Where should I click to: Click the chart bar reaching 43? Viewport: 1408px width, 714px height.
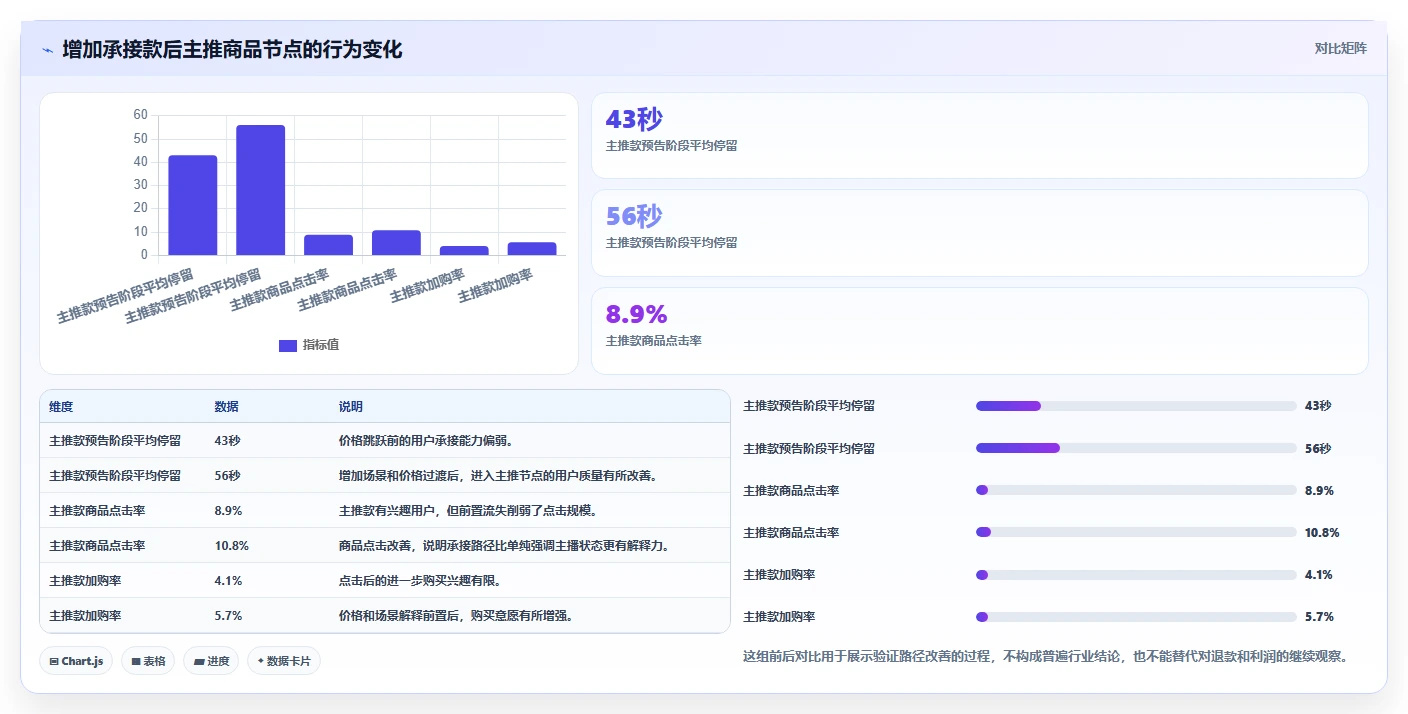point(193,205)
